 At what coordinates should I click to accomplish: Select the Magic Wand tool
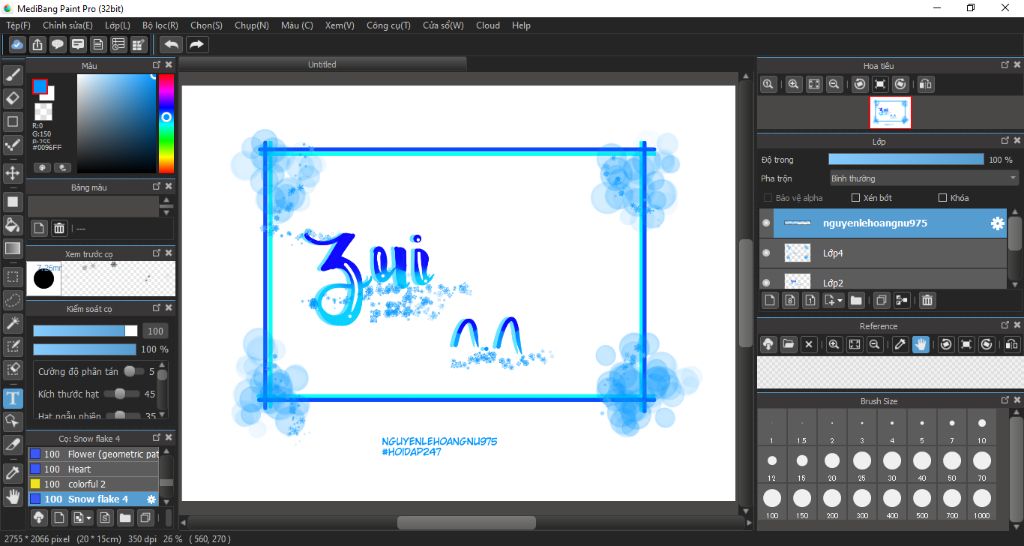tap(12, 323)
